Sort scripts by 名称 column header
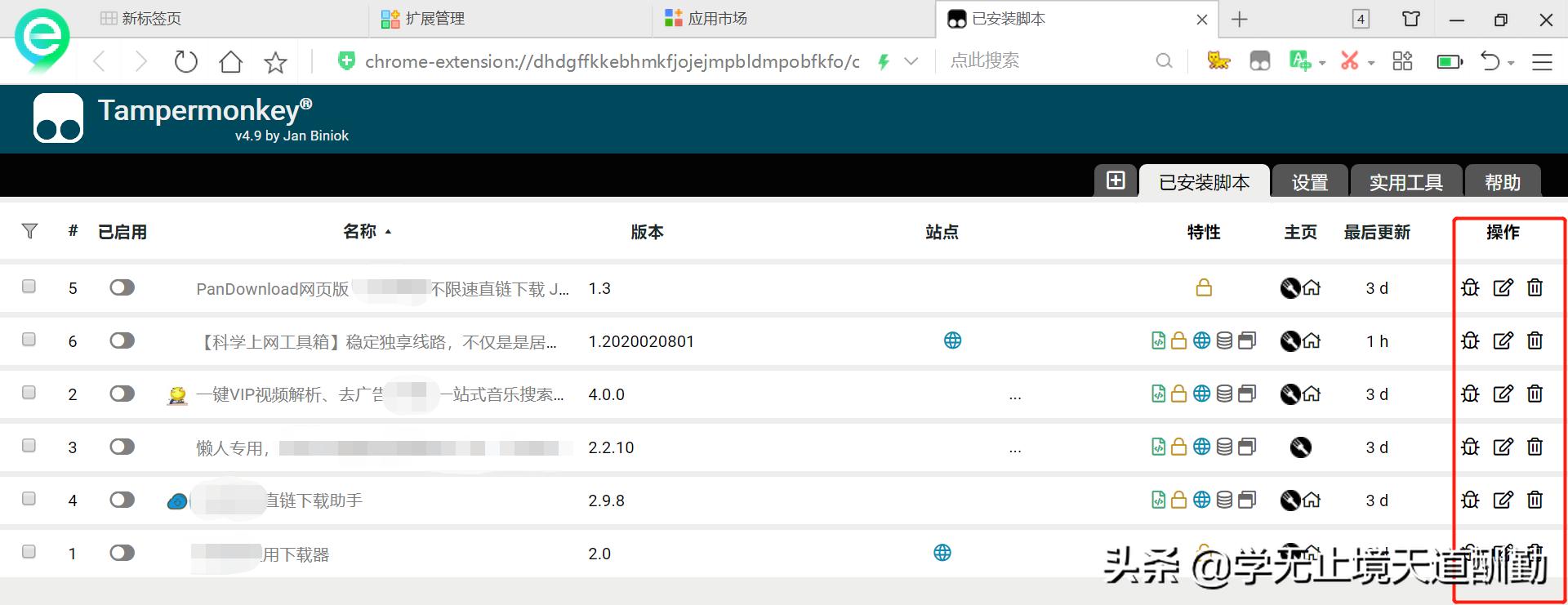This screenshot has height=605, width=1568. click(x=360, y=232)
